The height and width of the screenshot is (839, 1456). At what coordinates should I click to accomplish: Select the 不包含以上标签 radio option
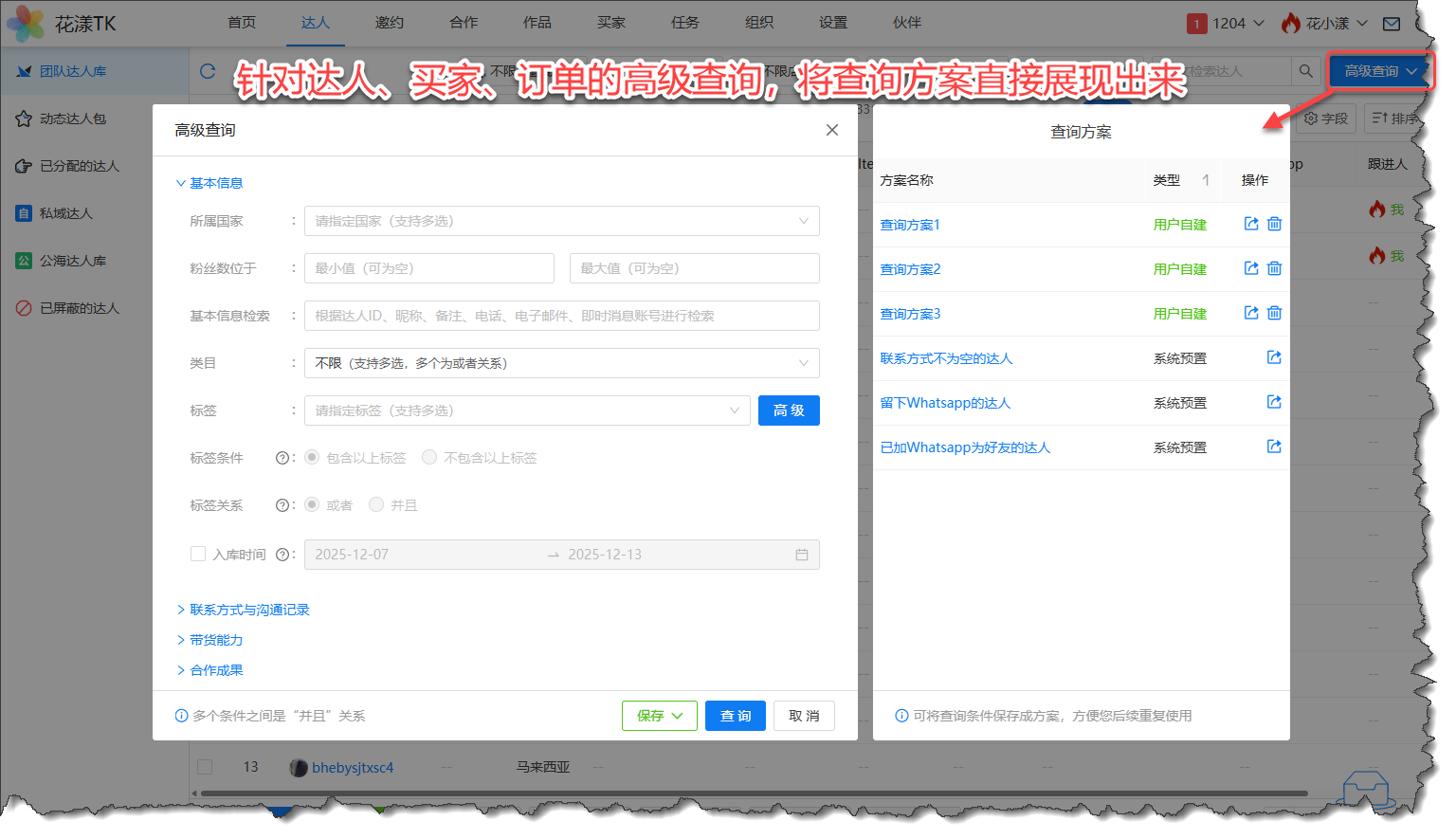[x=429, y=458]
